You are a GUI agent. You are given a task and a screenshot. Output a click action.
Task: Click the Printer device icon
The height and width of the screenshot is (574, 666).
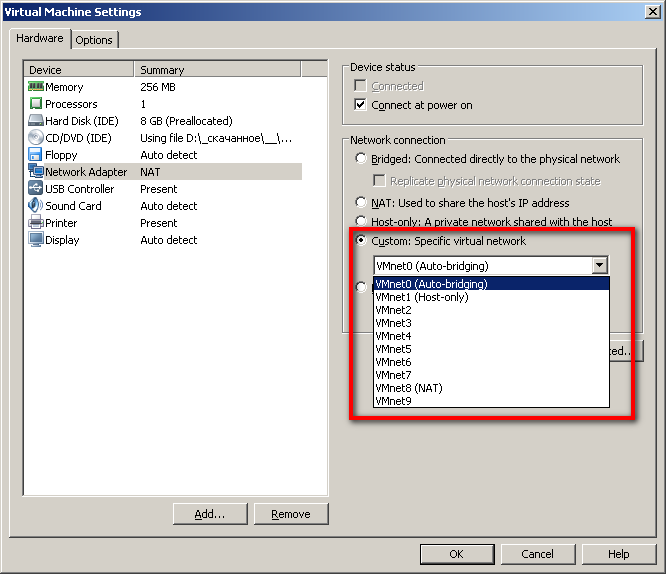(x=36, y=222)
